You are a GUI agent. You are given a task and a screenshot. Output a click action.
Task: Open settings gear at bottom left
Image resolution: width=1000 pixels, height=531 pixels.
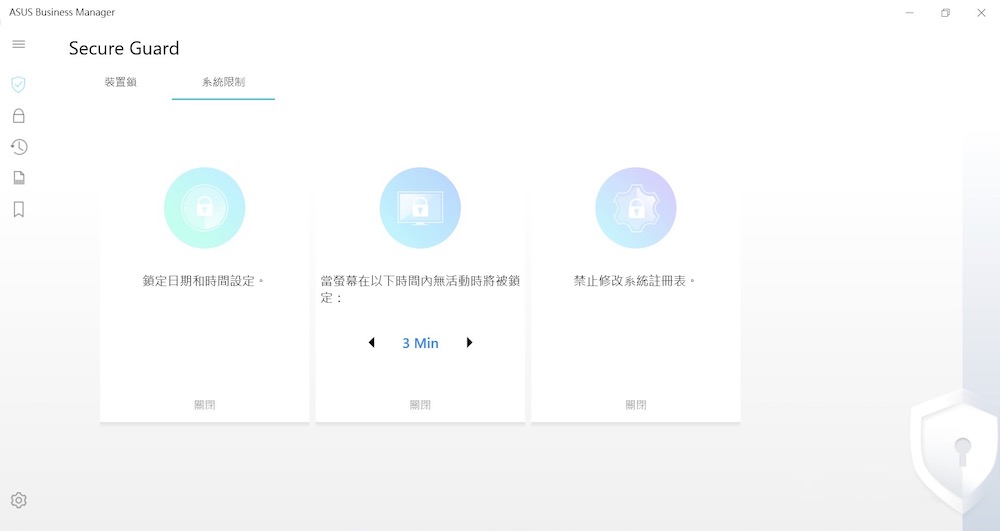pyautogui.click(x=18, y=500)
